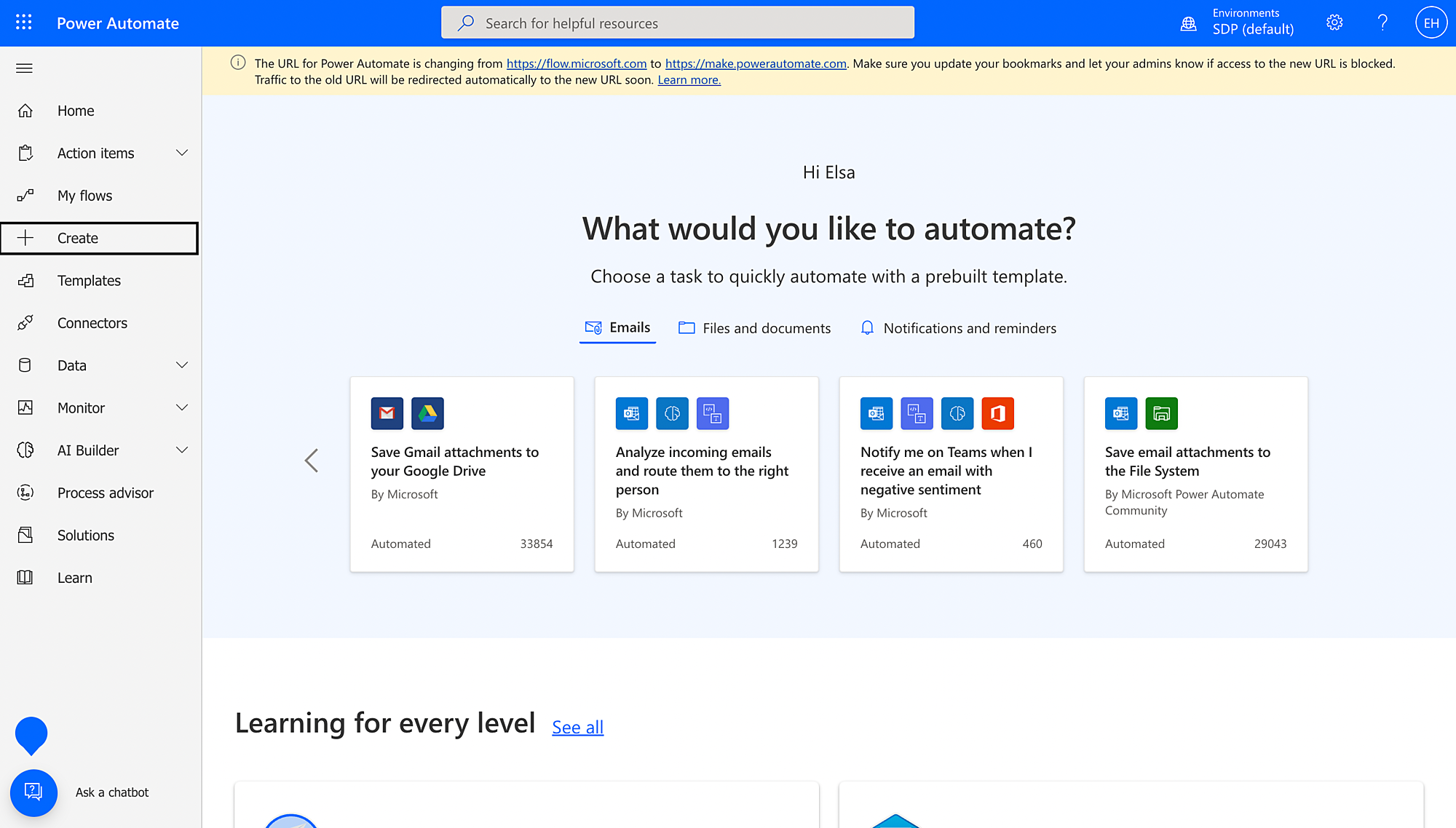Switch to Notifications and reminders tab
Screen dimensions: 1456x828
click(x=958, y=328)
